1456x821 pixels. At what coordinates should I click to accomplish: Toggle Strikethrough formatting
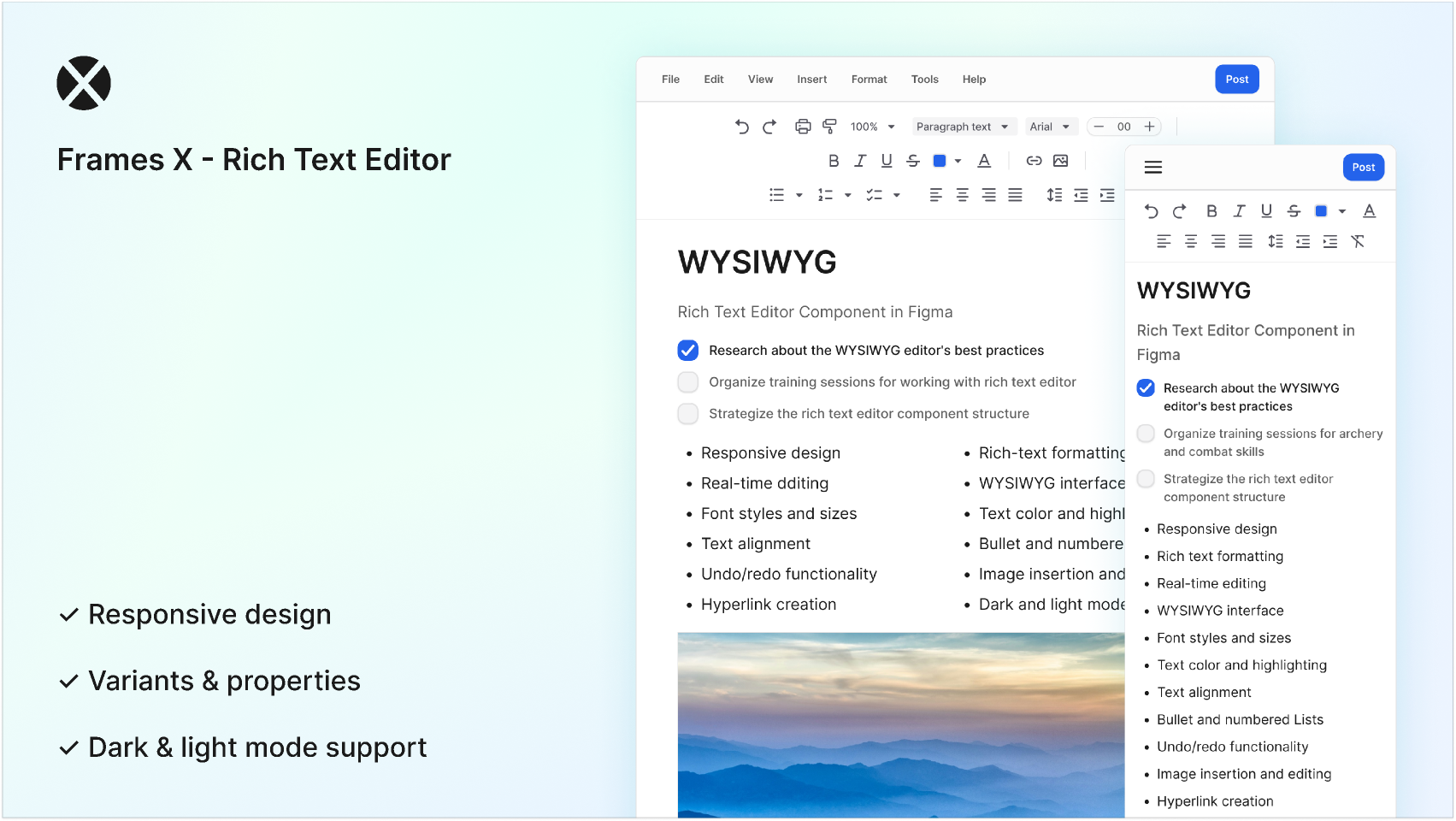(913, 161)
